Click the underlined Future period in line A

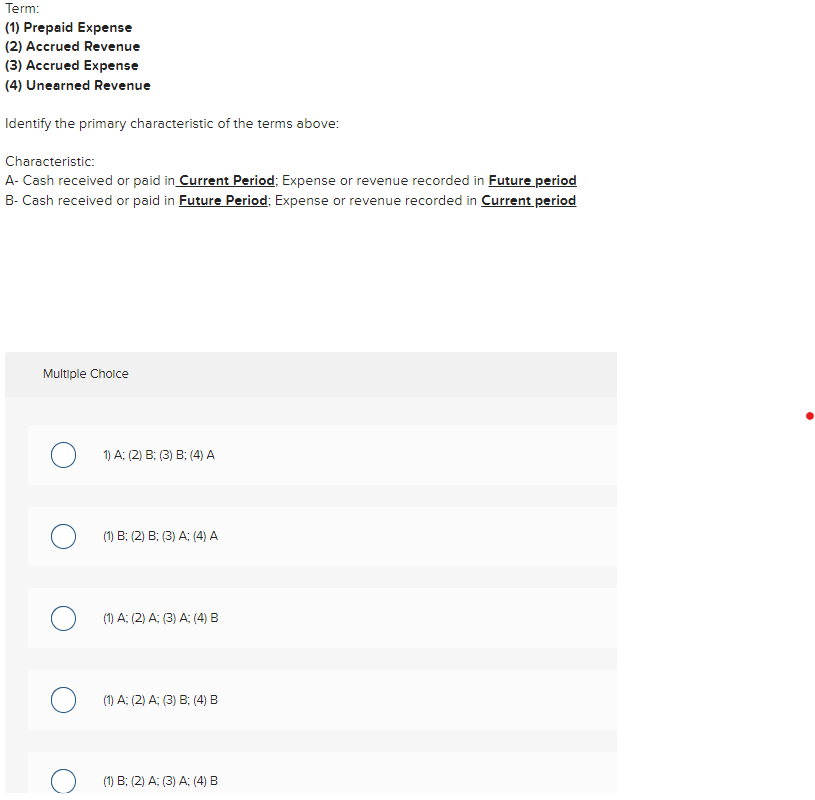[532, 180]
